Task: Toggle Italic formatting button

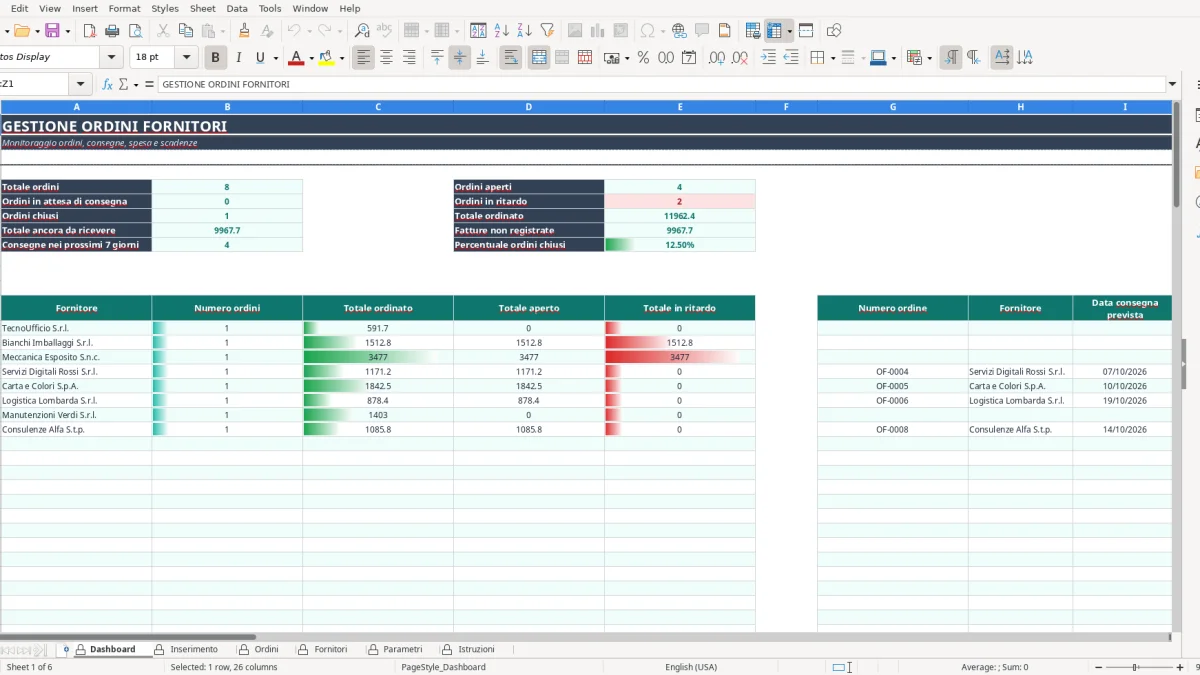Action: [238, 58]
